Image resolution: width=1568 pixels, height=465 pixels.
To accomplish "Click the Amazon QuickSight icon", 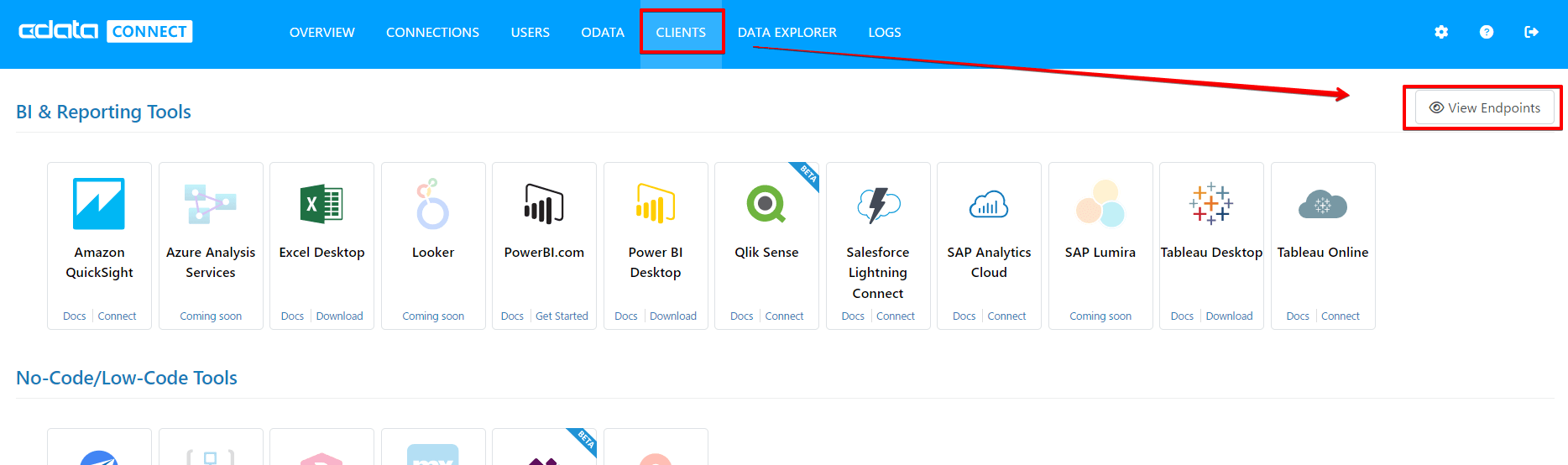I will click(99, 203).
